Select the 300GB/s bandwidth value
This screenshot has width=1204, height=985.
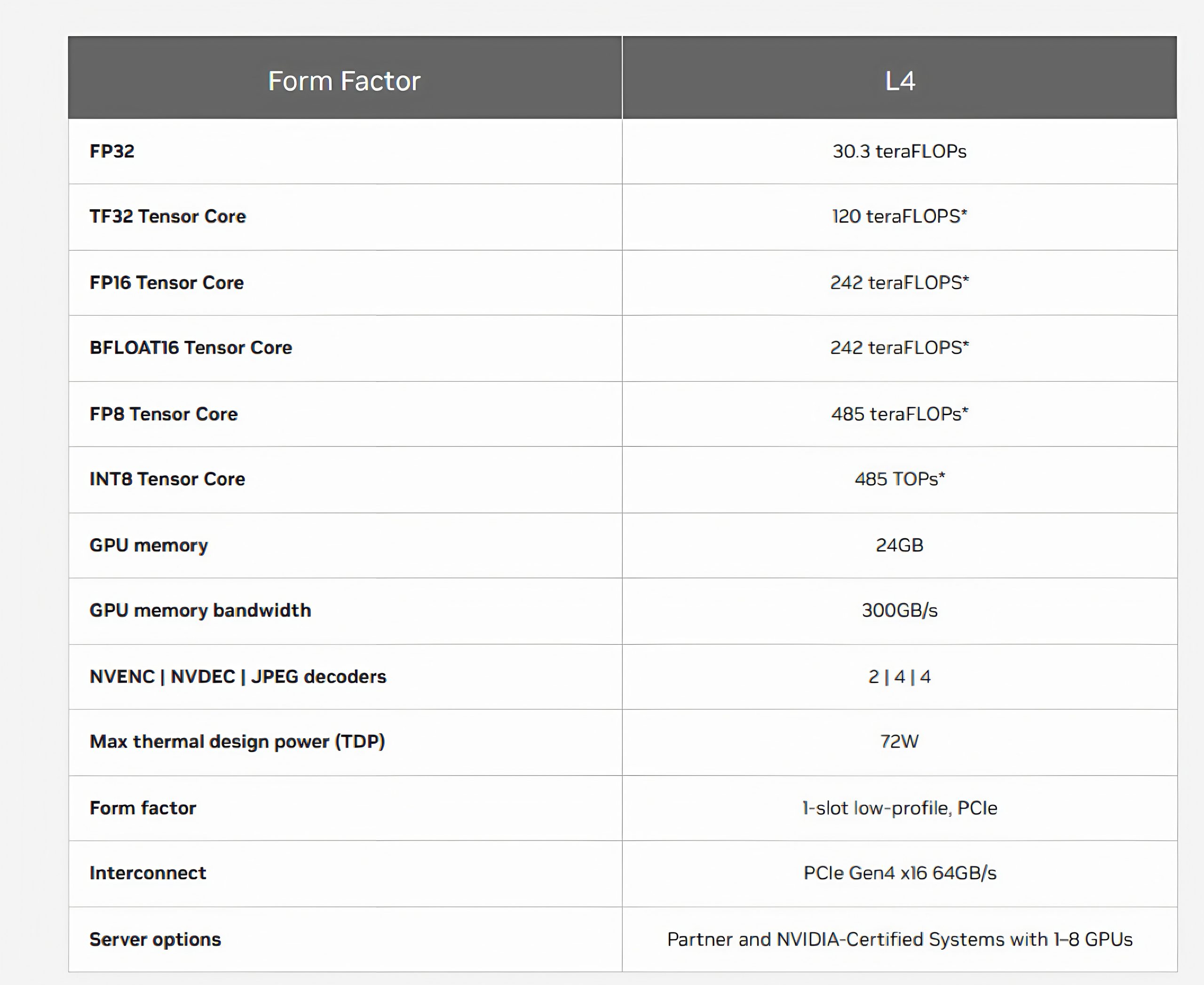coord(899,611)
